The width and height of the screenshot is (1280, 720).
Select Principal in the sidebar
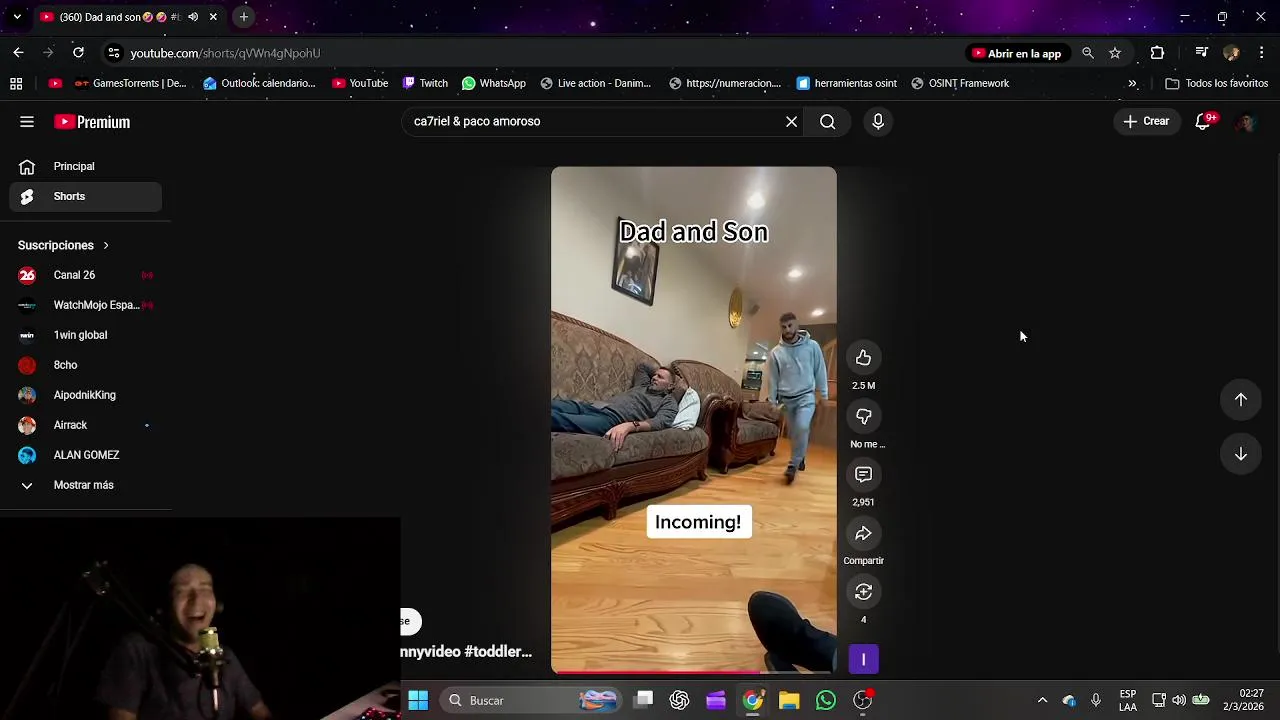(86, 167)
